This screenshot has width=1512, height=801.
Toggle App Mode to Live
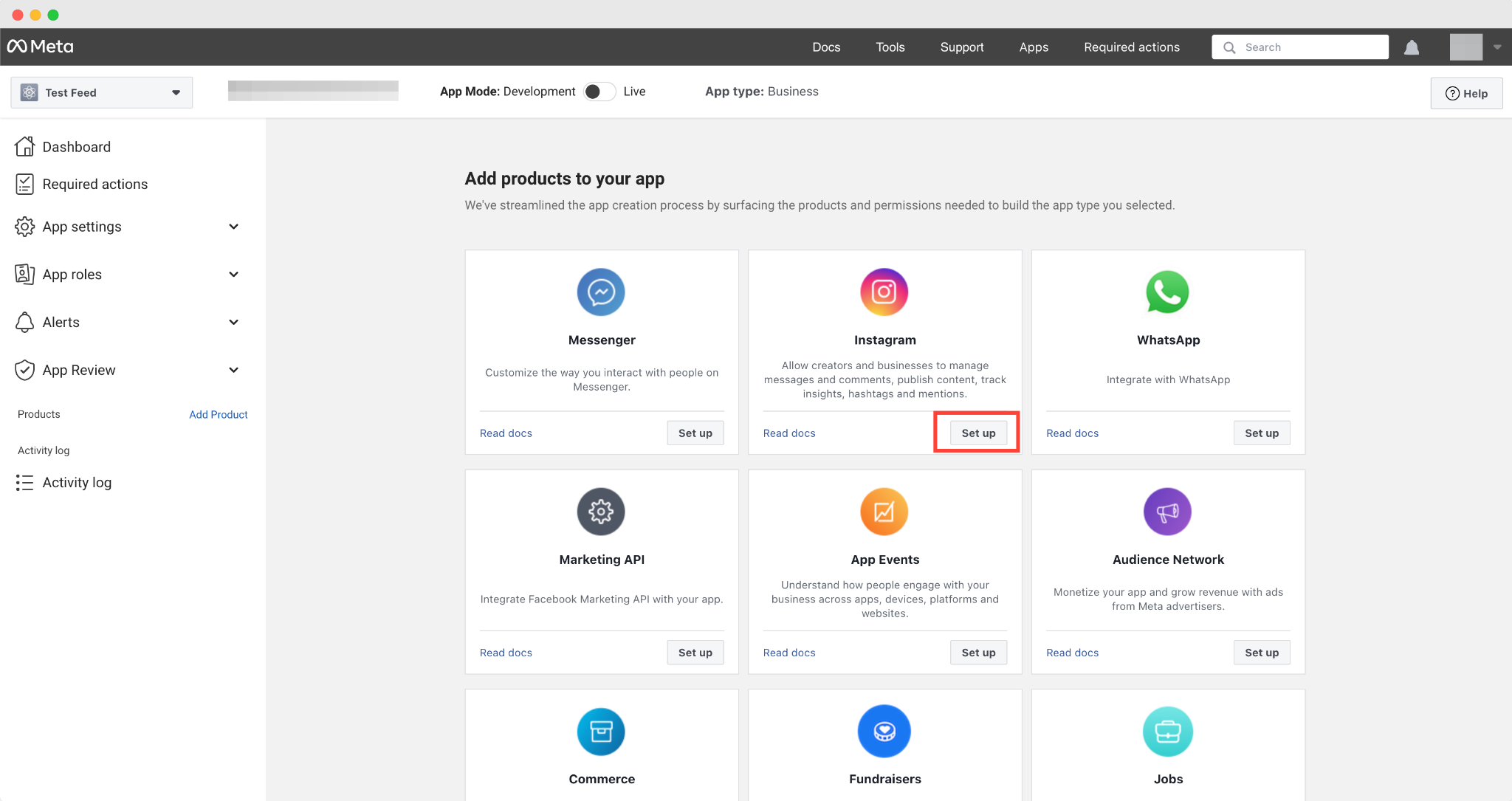599,92
